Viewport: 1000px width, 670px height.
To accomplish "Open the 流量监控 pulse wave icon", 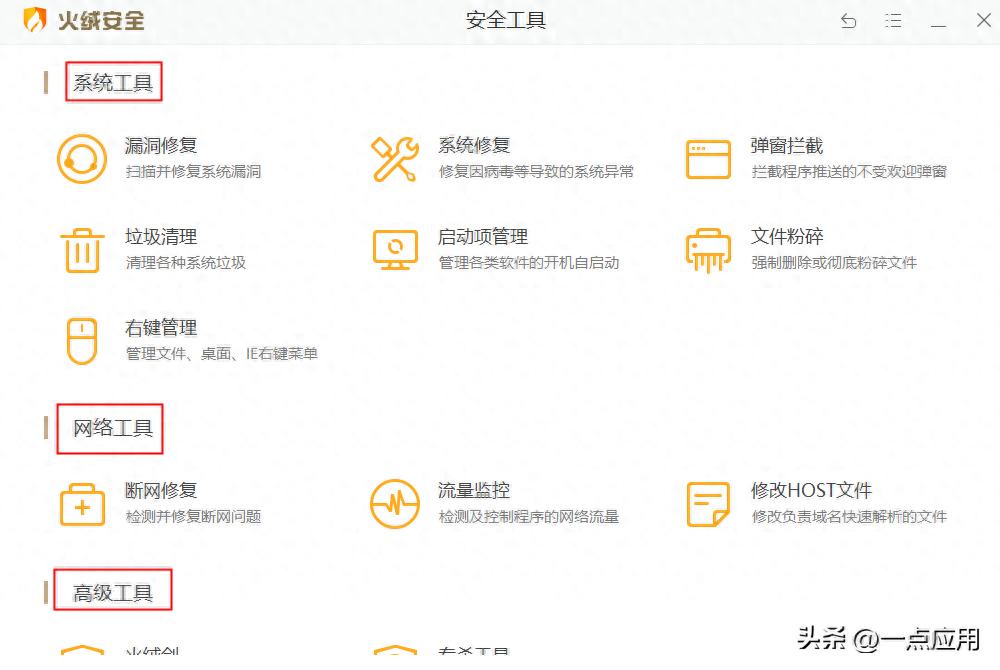I will 394,504.
